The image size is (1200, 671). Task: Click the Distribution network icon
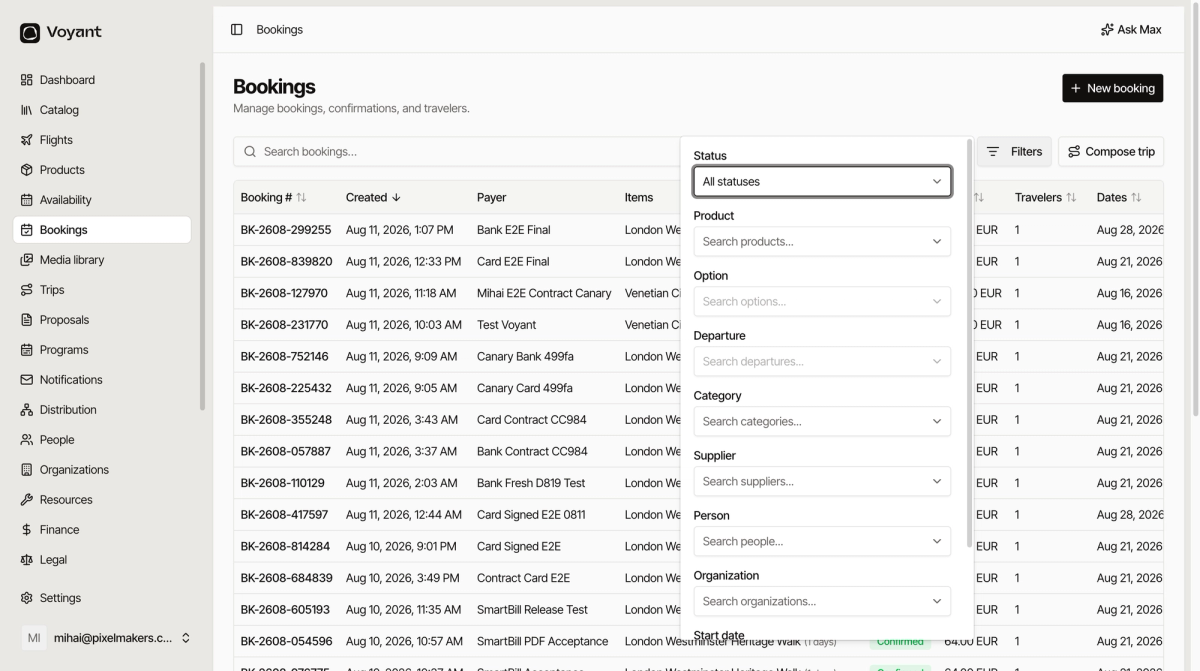point(27,410)
